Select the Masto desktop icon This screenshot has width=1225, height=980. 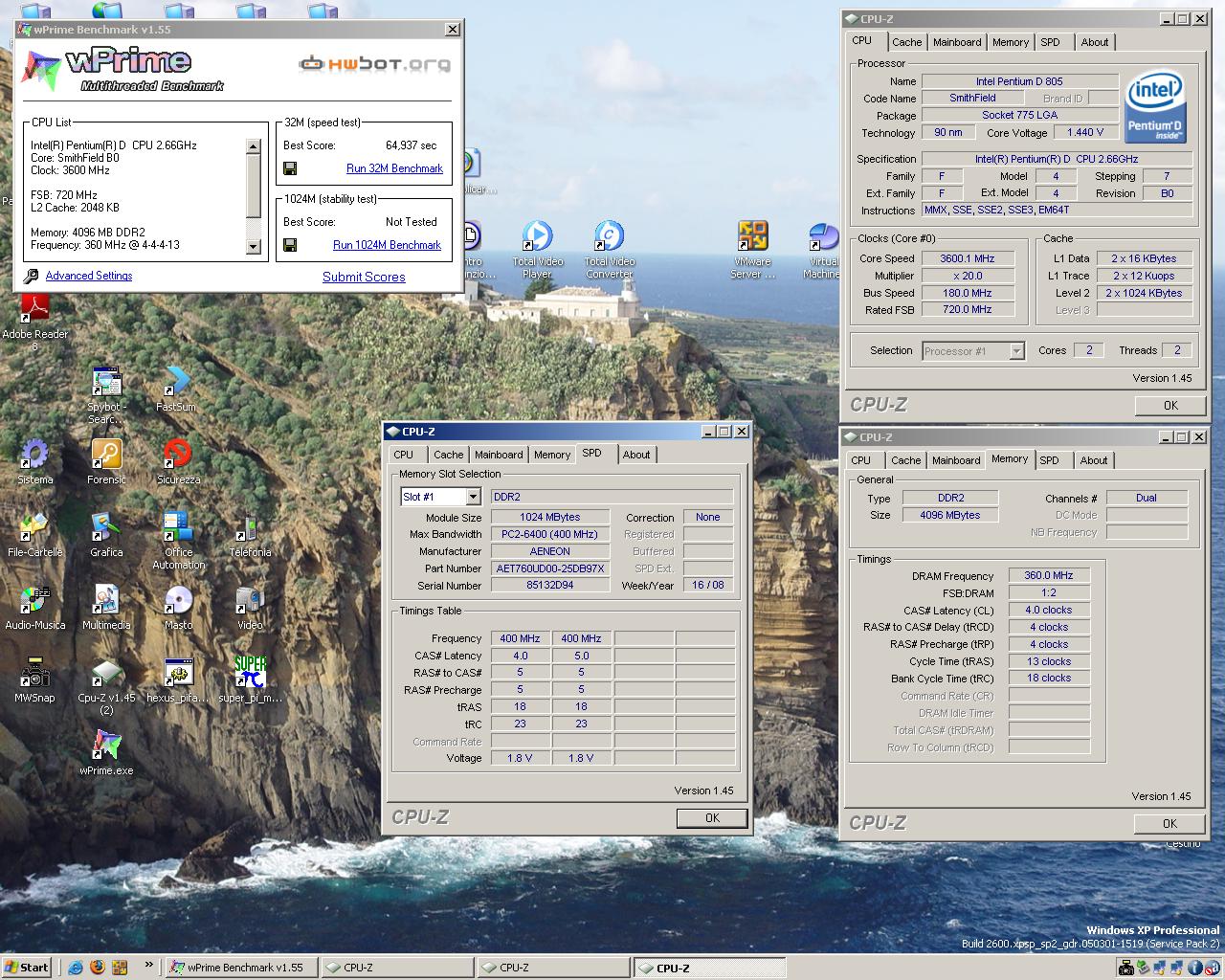point(177,600)
